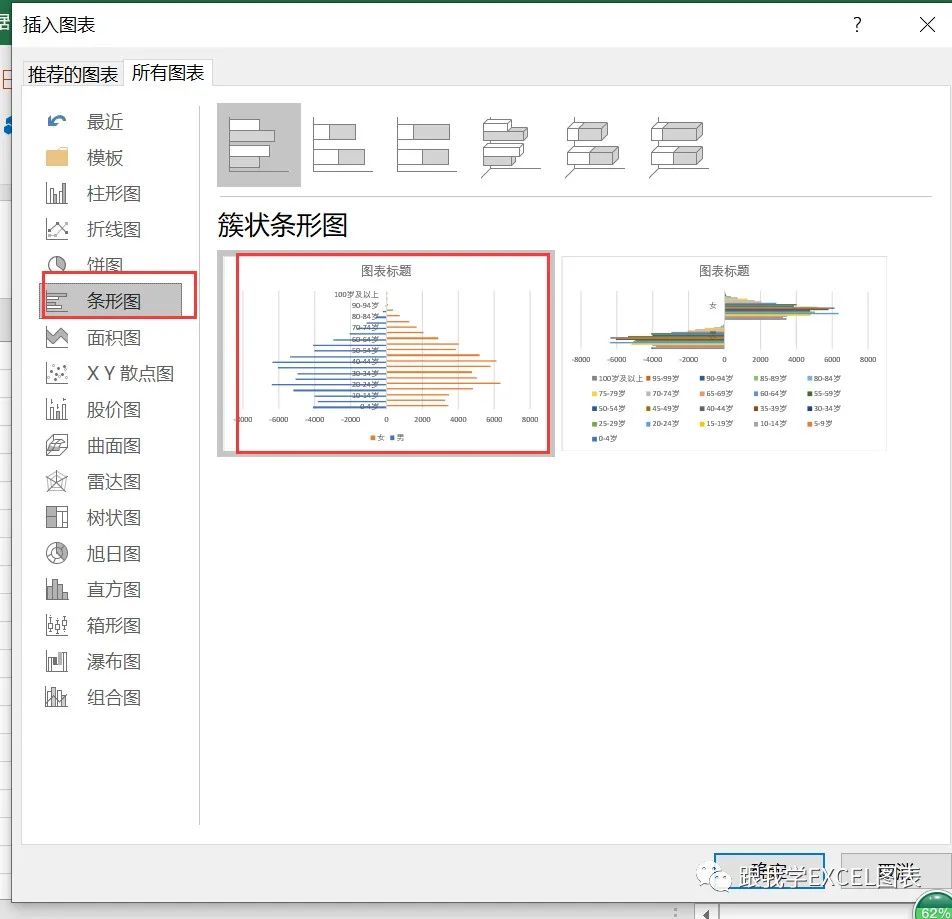This screenshot has height=919, width=952.
Task: Open the dialog help with ? button
Action: (x=857, y=25)
